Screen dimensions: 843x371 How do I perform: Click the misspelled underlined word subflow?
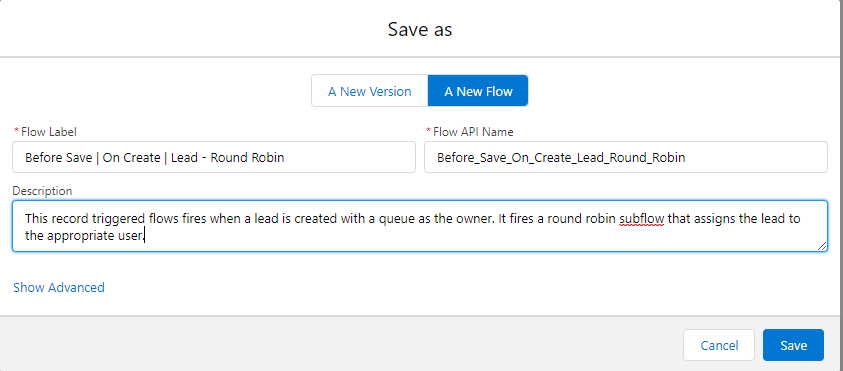[642, 219]
